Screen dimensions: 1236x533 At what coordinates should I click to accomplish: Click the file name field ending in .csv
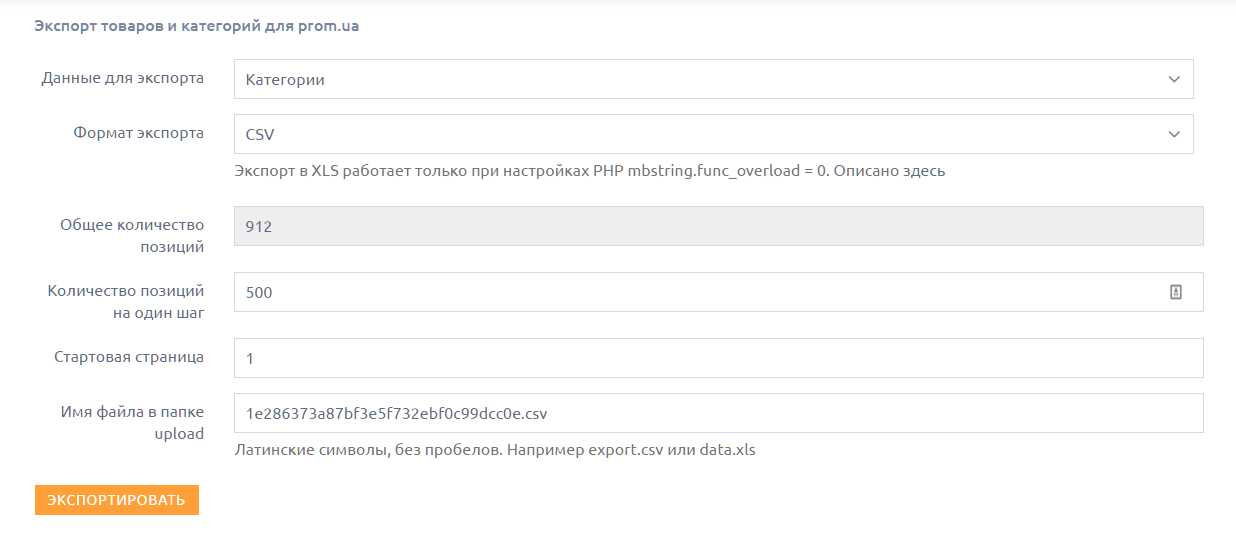(x=718, y=413)
